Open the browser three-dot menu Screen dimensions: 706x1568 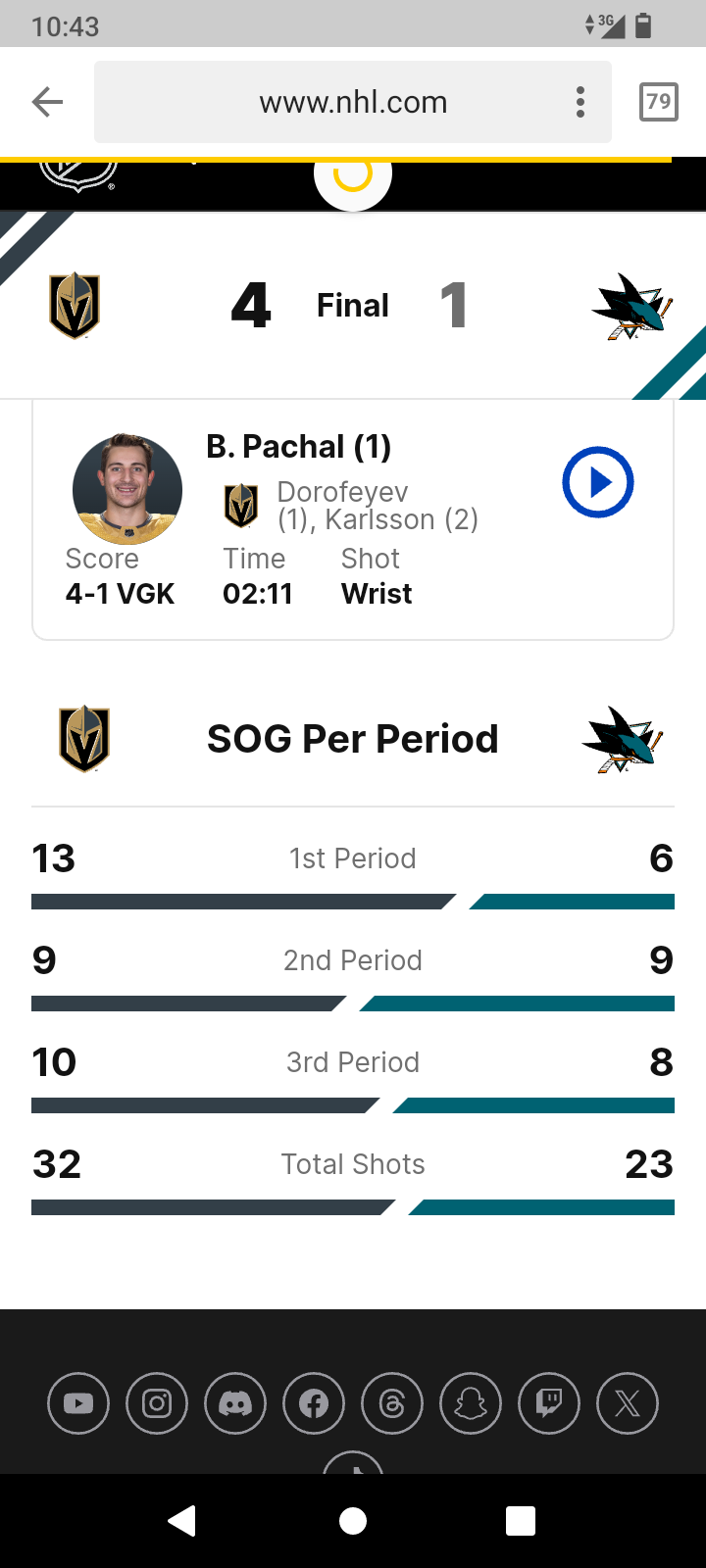coord(580,102)
